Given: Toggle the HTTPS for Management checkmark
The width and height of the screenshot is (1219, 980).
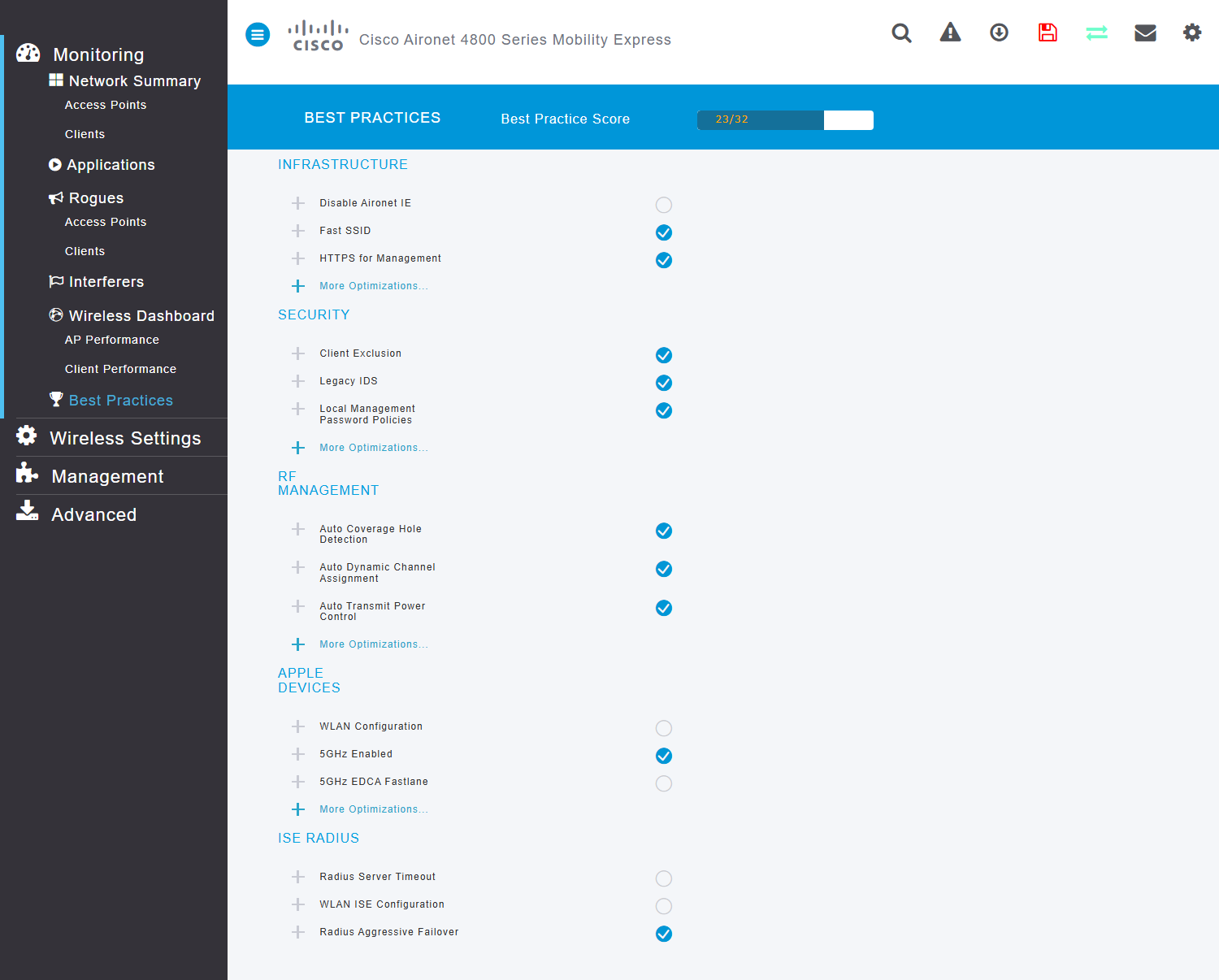Looking at the screenshot, I should (664, 260).
